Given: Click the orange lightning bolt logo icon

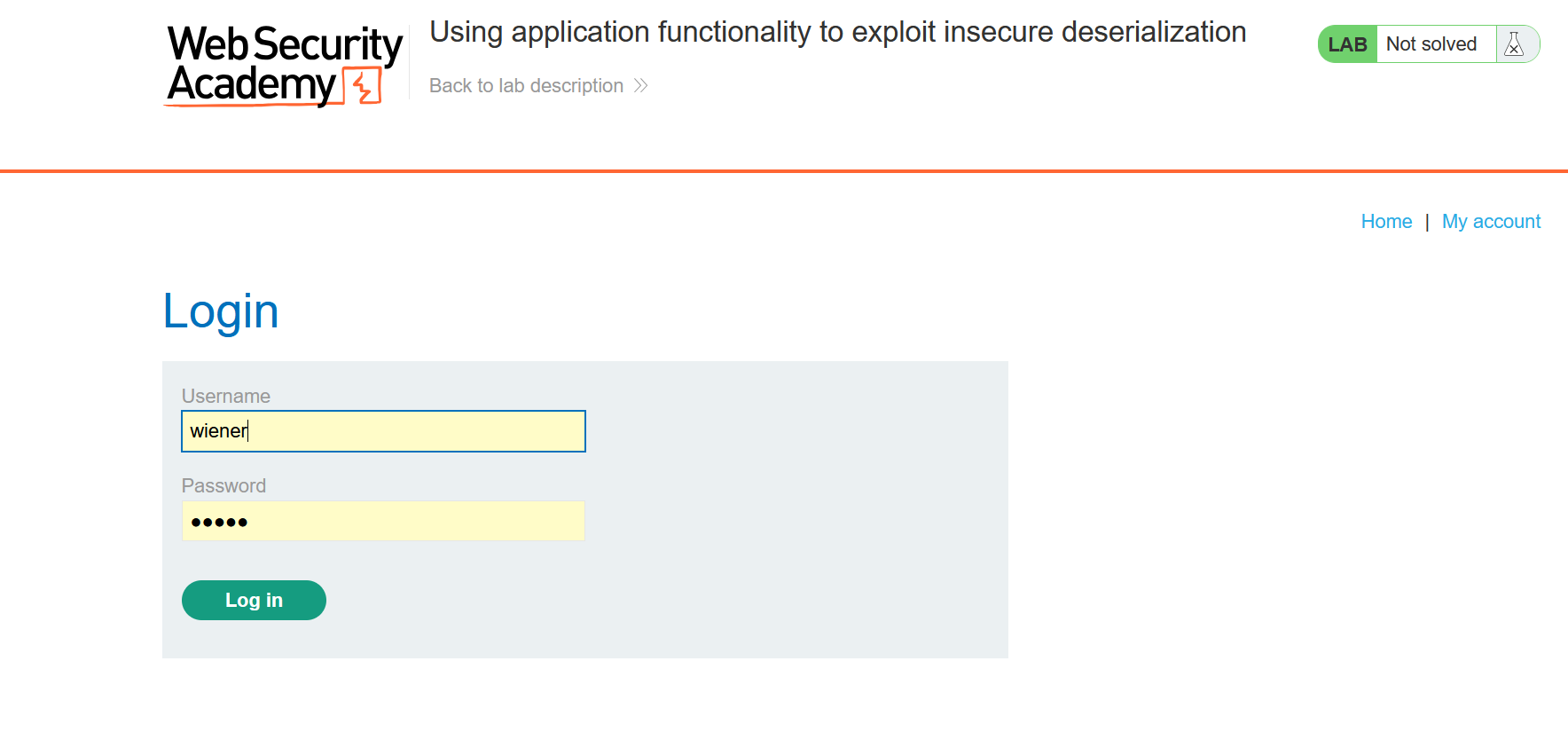Looking at the screenshot, I should pos(363,87).
